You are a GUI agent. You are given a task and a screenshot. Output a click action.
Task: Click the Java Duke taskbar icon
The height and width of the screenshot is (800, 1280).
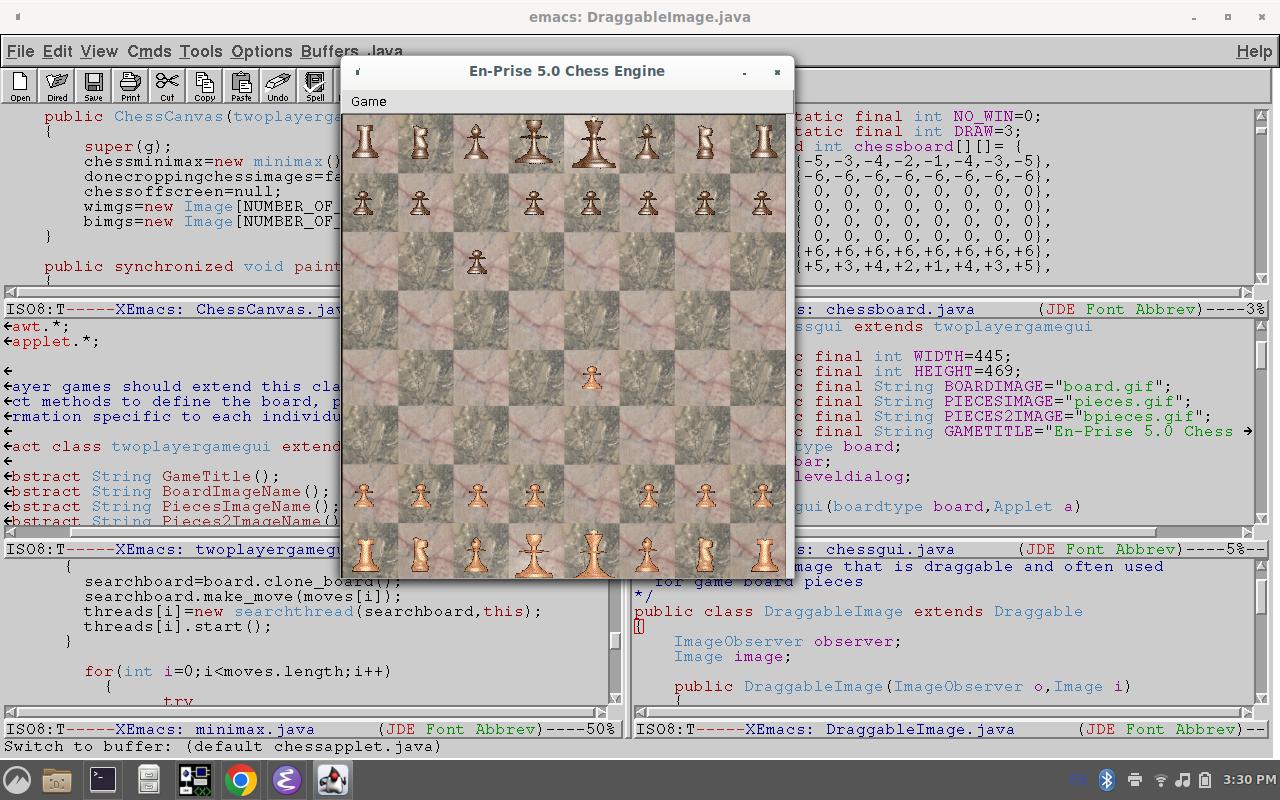click(332, 779)
